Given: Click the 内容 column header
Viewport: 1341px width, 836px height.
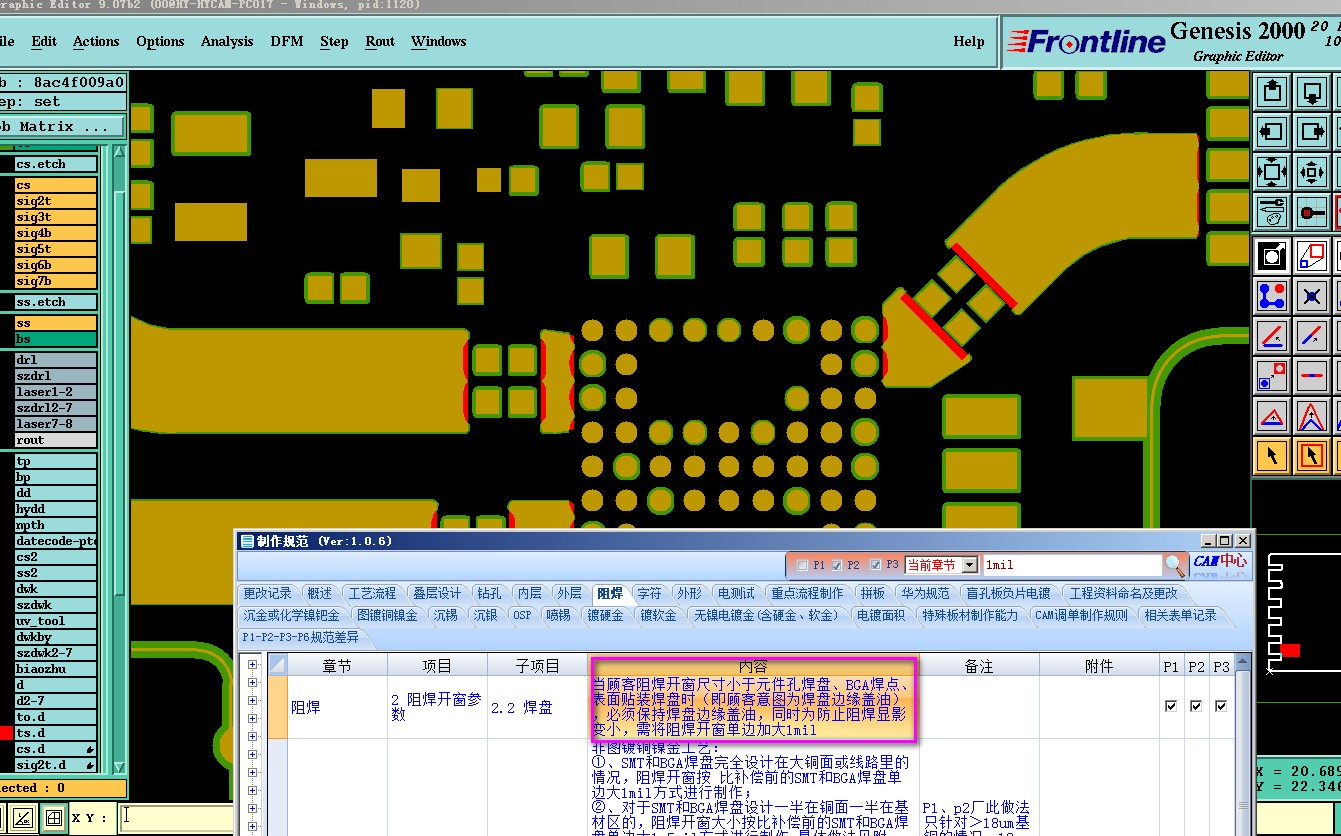Looking at the screenshot, I should pyautogui.click(x=753, y=666).
